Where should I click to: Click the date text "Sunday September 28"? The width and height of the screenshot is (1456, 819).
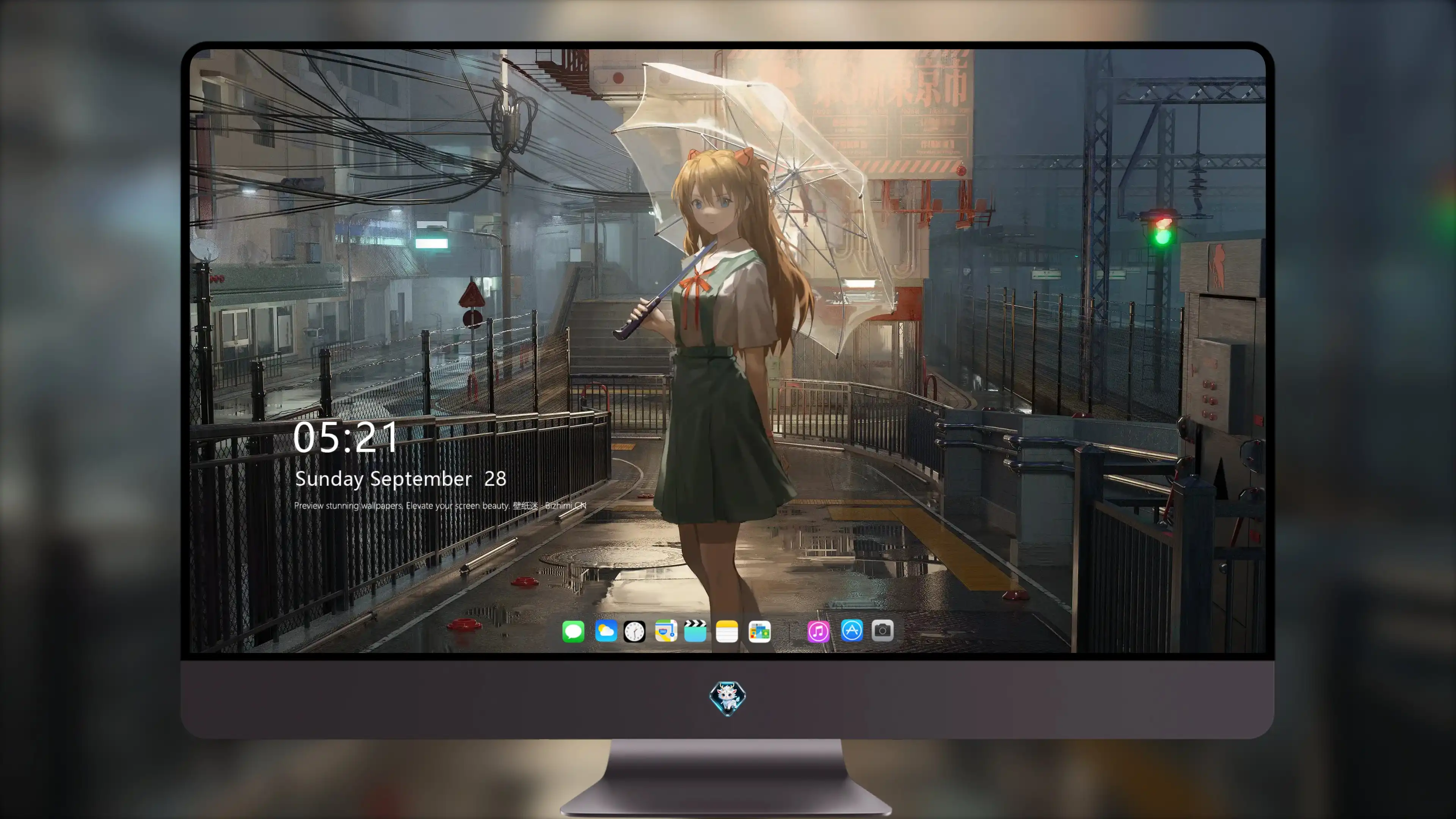(x=401, y=479)
